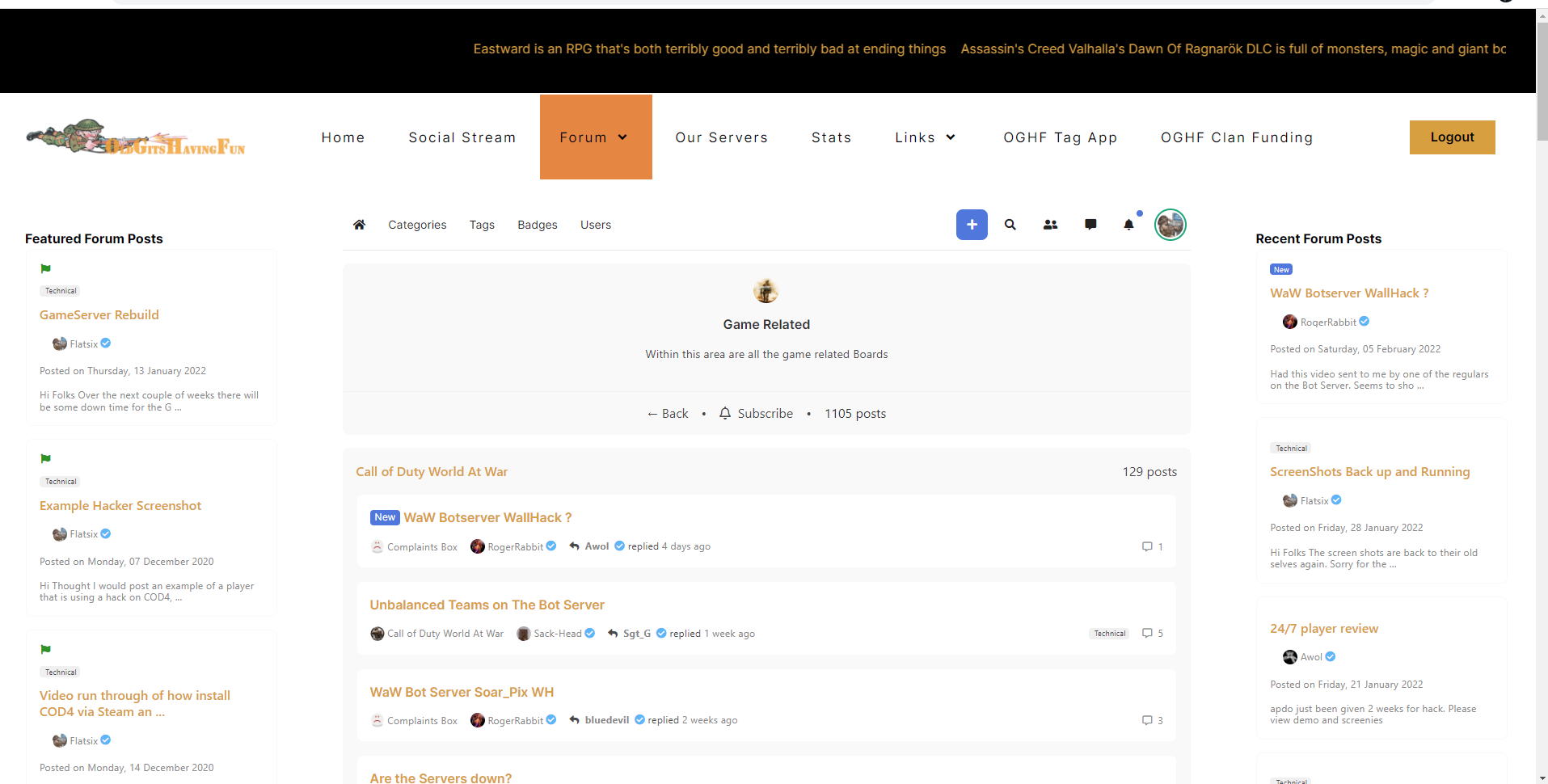The height and width of the screenshot is (784, 1548).
Task: Click the forum home icon
Action: click(359, 225)
